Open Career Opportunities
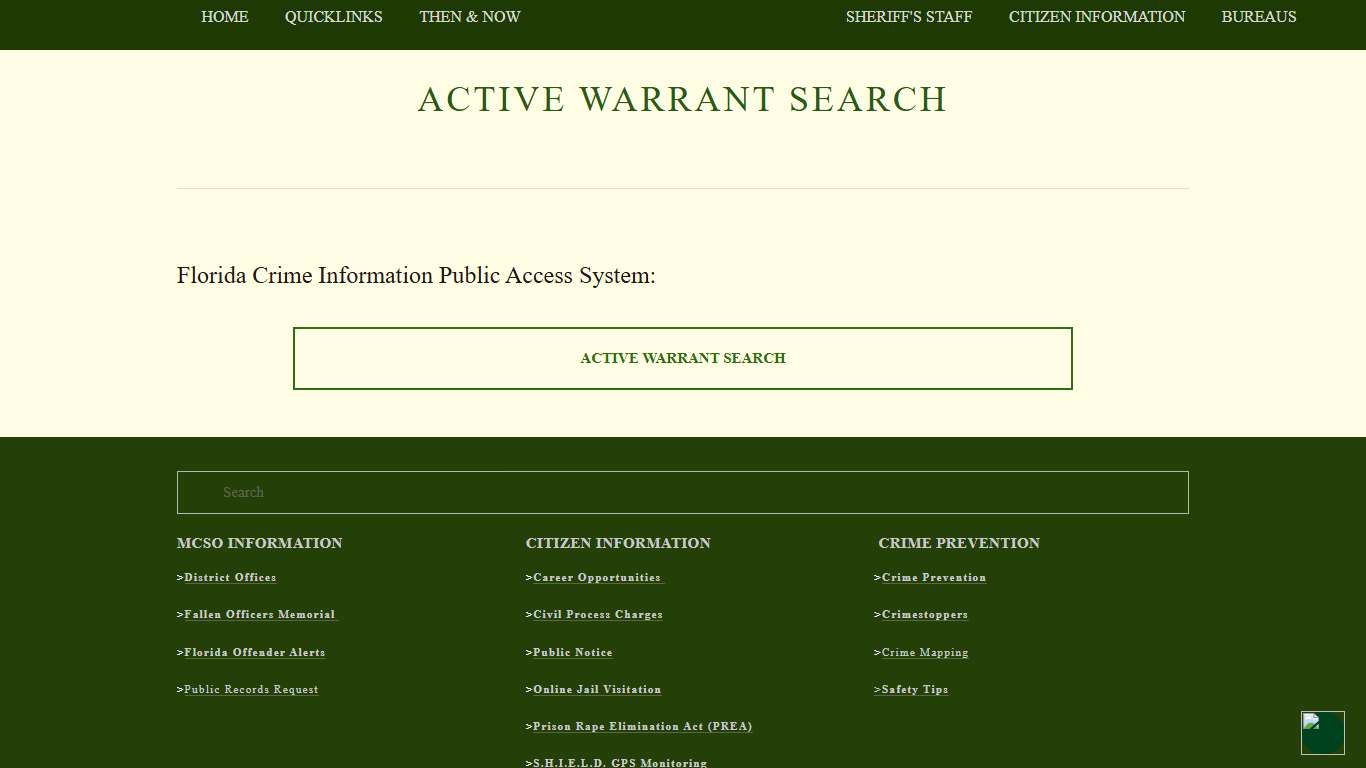The height and width of the screenshot is (768, 1366). click(597, 577)
